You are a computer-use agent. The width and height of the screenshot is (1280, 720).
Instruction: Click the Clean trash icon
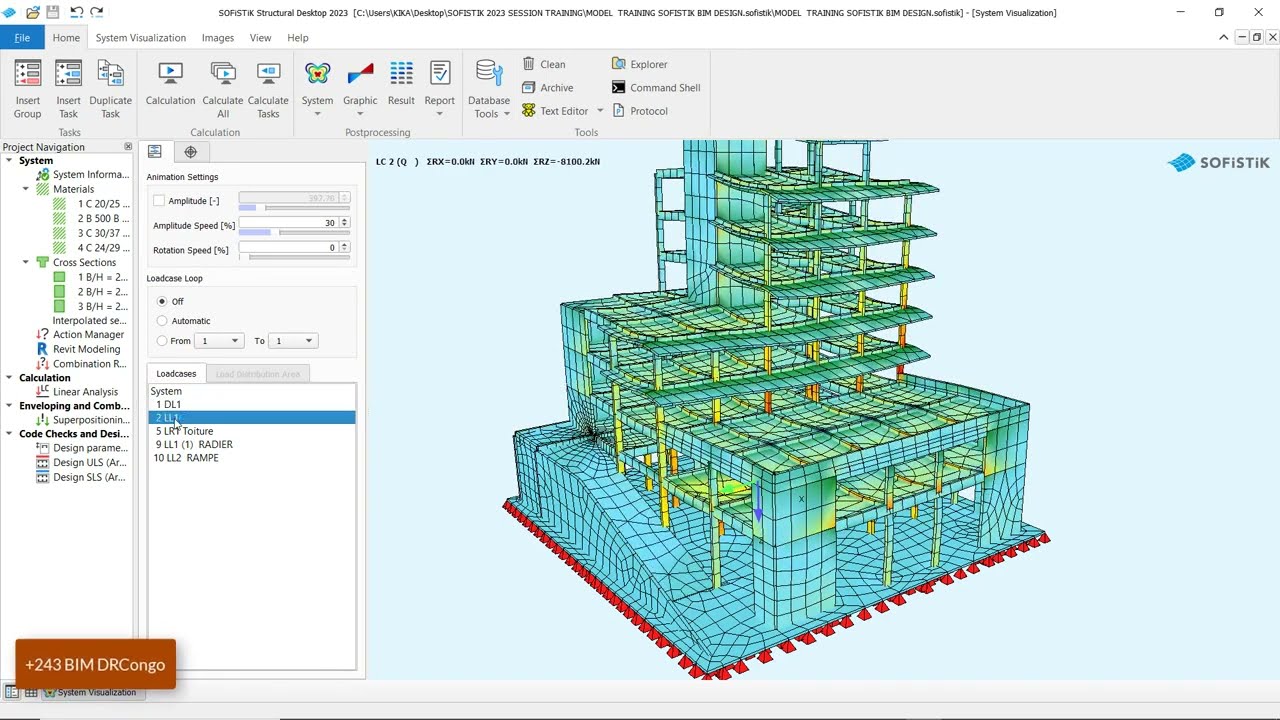pos(529,64)
